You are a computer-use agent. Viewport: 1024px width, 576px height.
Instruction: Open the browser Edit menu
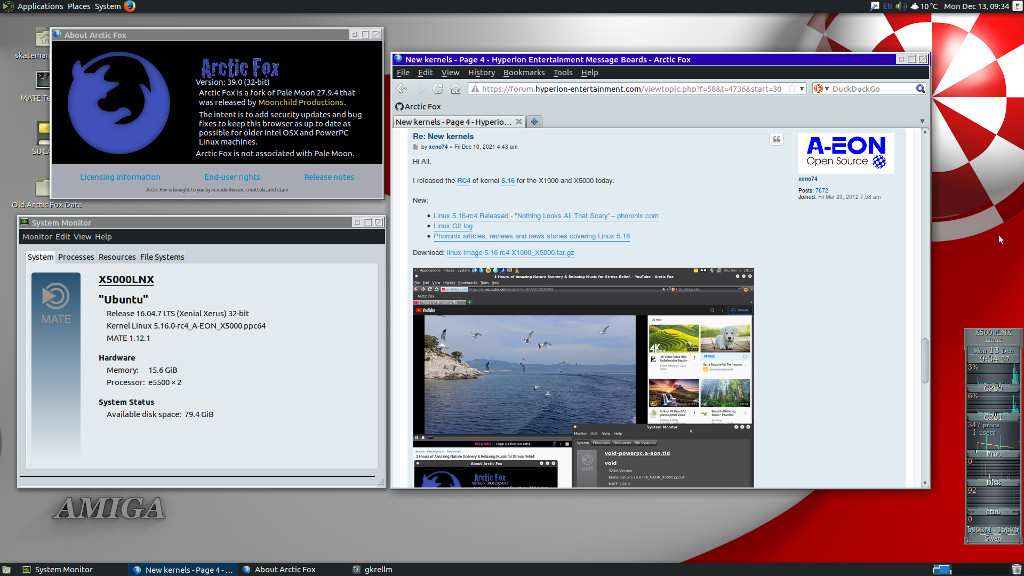(x=425, y=72)
